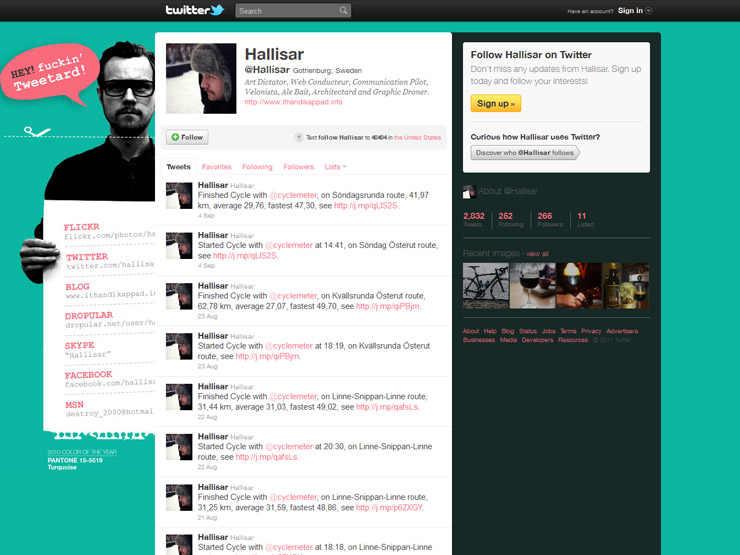Open the Sign in dropdown arrow

[649, 10]
